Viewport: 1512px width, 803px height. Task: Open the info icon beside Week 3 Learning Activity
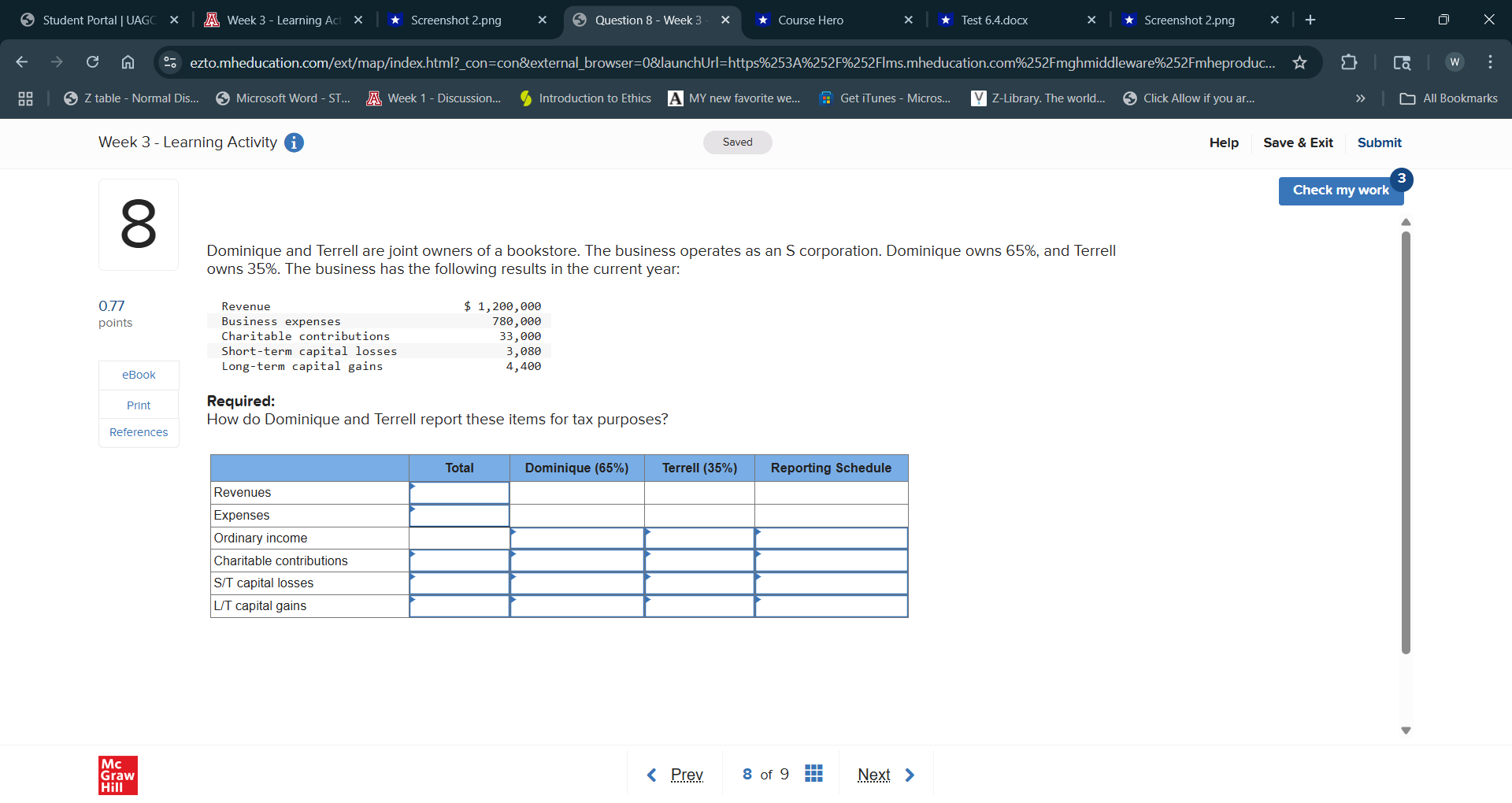coord(294,142)
